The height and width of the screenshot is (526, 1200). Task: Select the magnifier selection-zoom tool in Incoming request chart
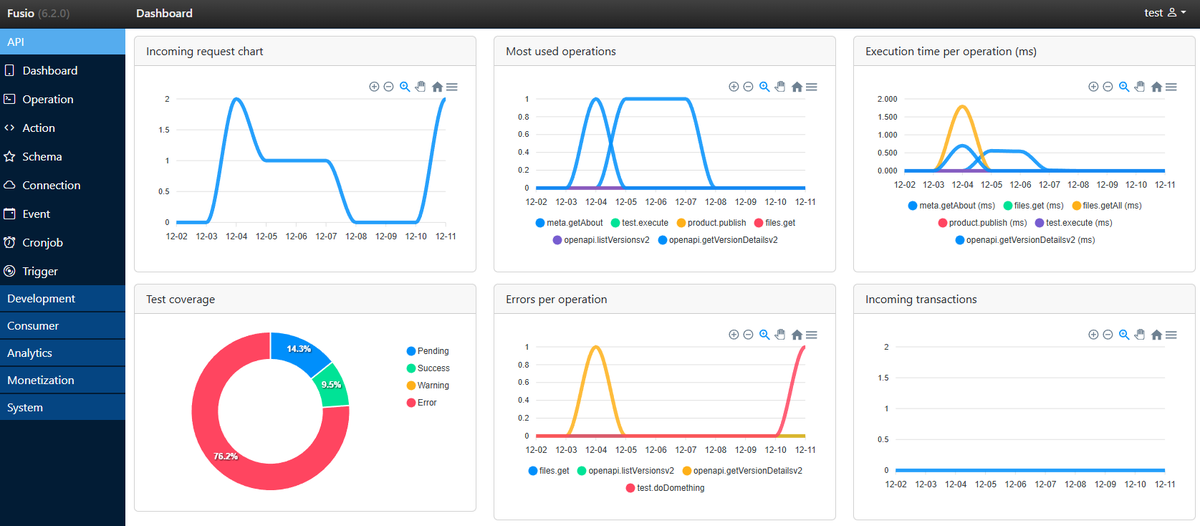[x=405, y=87]
